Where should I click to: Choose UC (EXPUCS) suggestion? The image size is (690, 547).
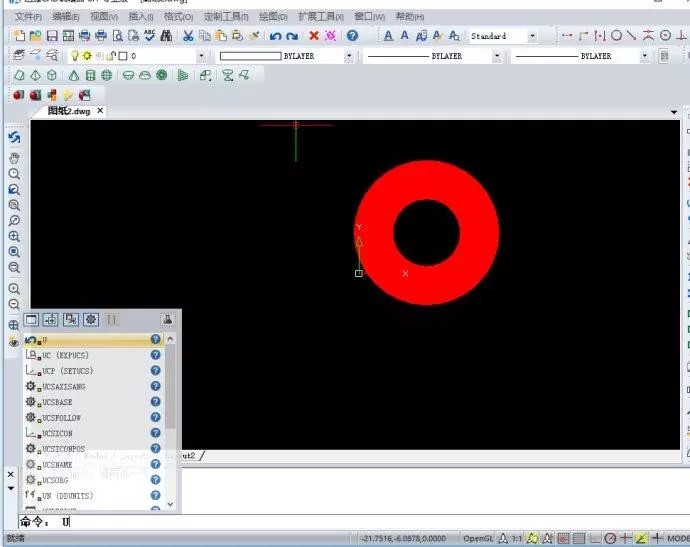point(93,355)
